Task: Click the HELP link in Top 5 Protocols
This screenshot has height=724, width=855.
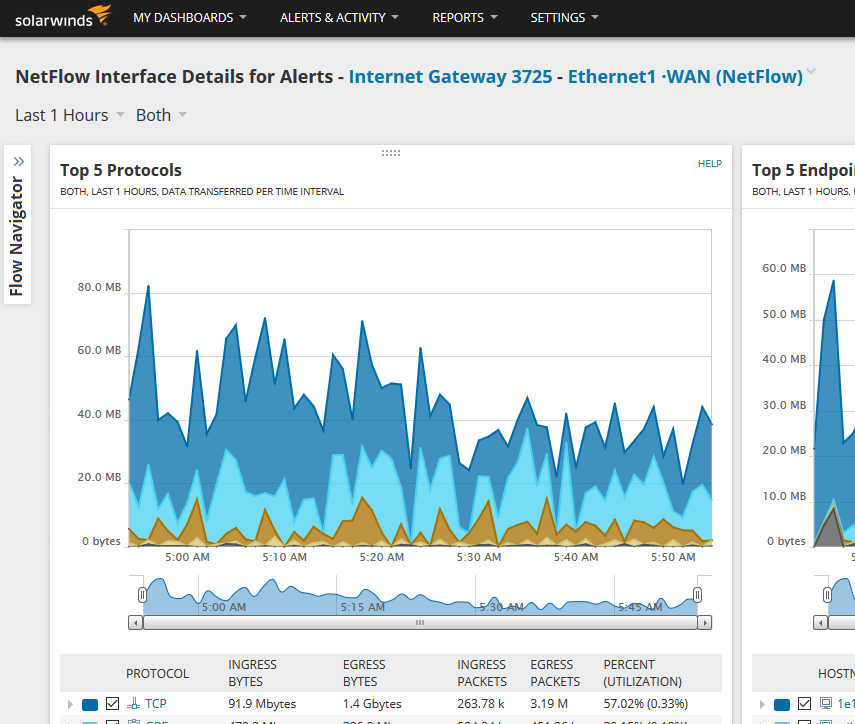Action: coord(709,164)
